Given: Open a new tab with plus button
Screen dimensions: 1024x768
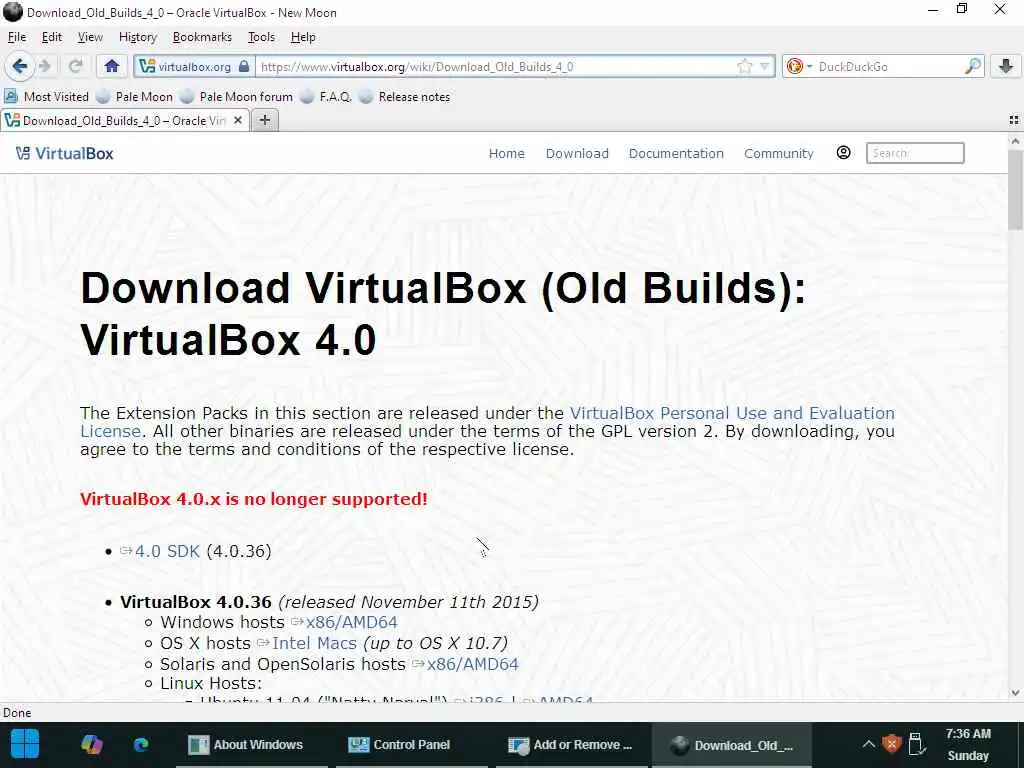Looking at the screenshot, I should [x=264, y=120].
